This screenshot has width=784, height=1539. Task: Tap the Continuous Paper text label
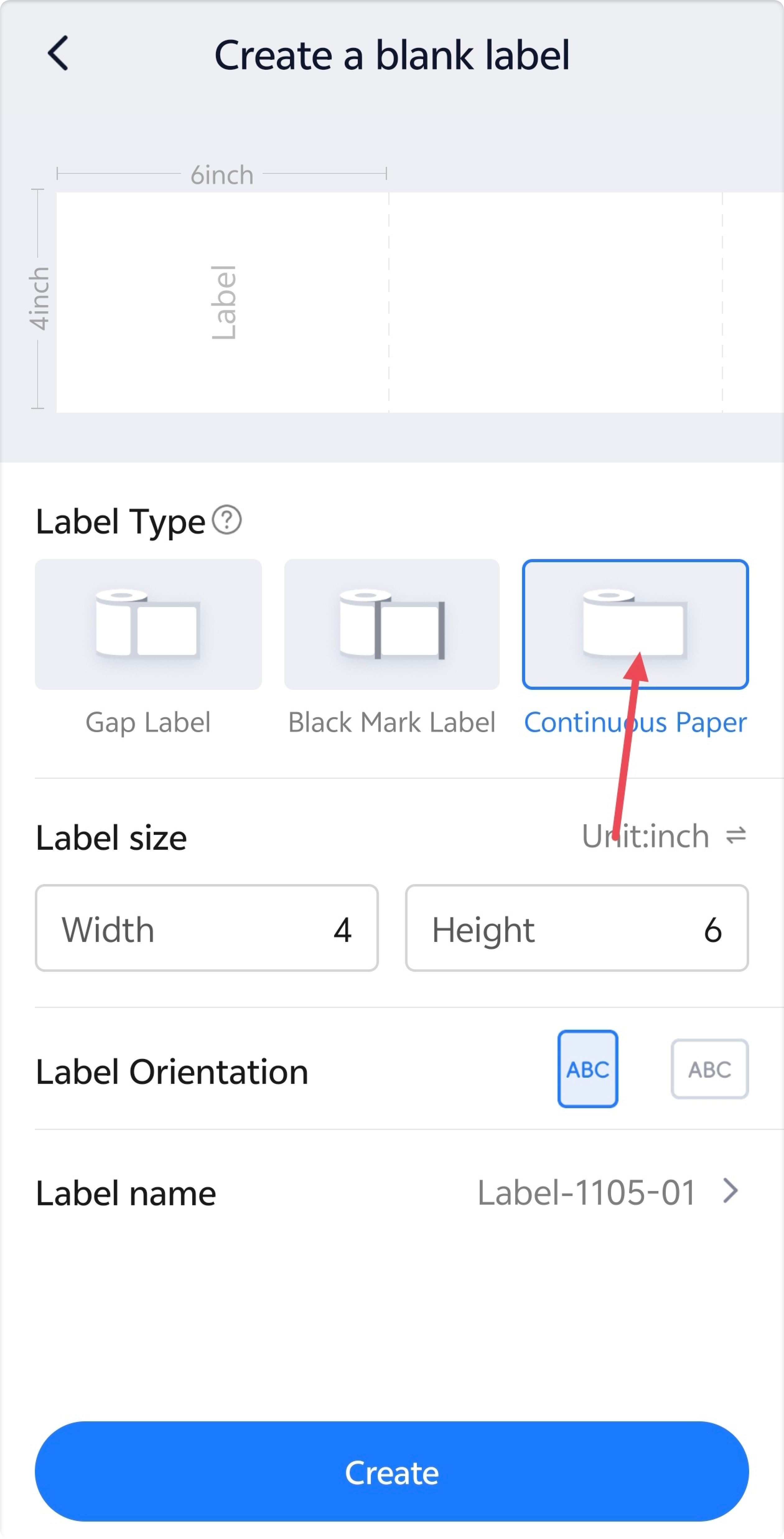[635, 722]
